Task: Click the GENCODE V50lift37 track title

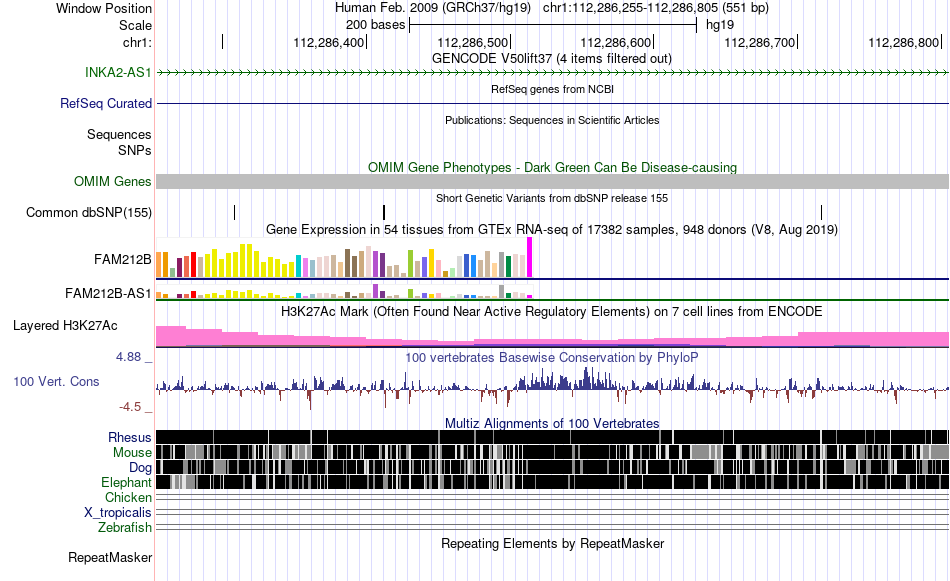Action: pyautogui.click(x=552, y=59)
